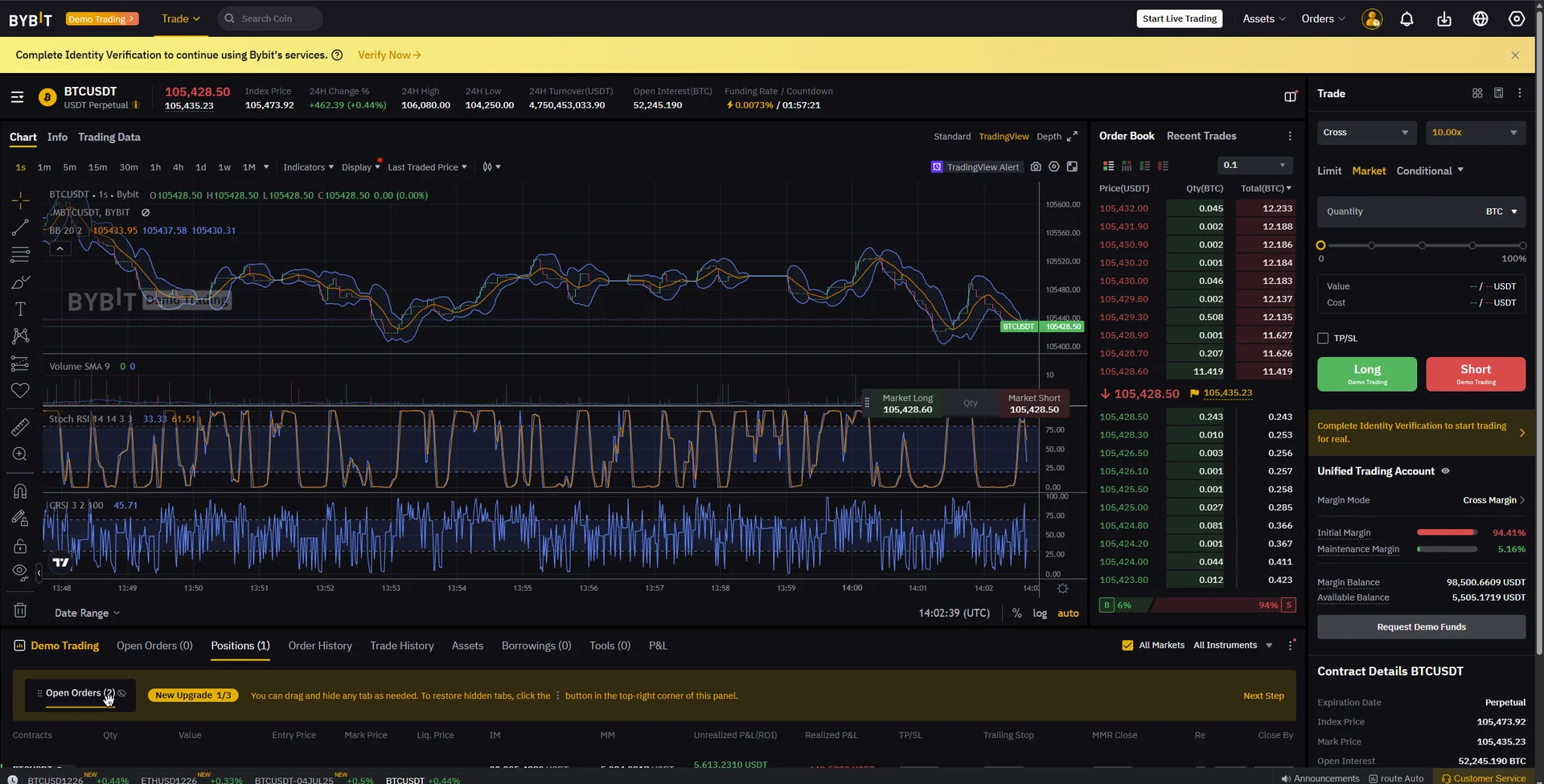Image resolution: width=1544 pixels, height=784 pixels.
Task: Click the globe language icon
Action: [x=1480, y=19]
